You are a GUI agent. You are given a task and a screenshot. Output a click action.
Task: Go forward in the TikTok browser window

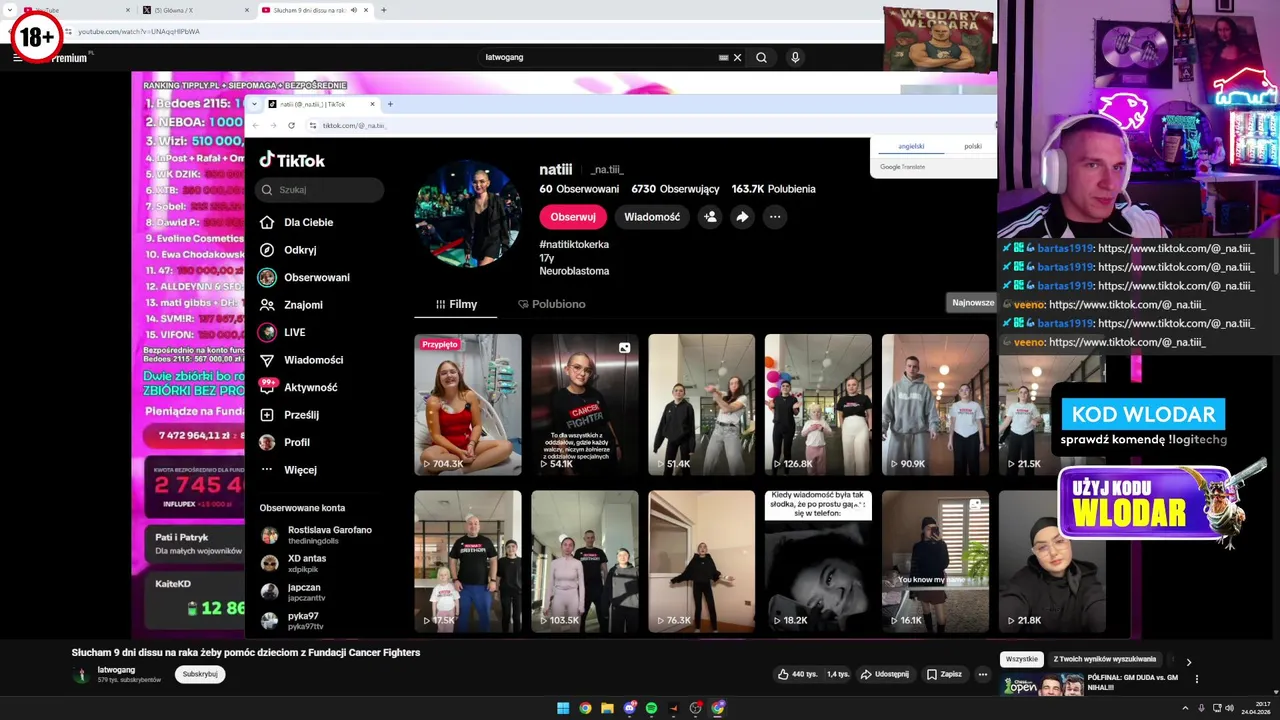click(x=272, y=125)
